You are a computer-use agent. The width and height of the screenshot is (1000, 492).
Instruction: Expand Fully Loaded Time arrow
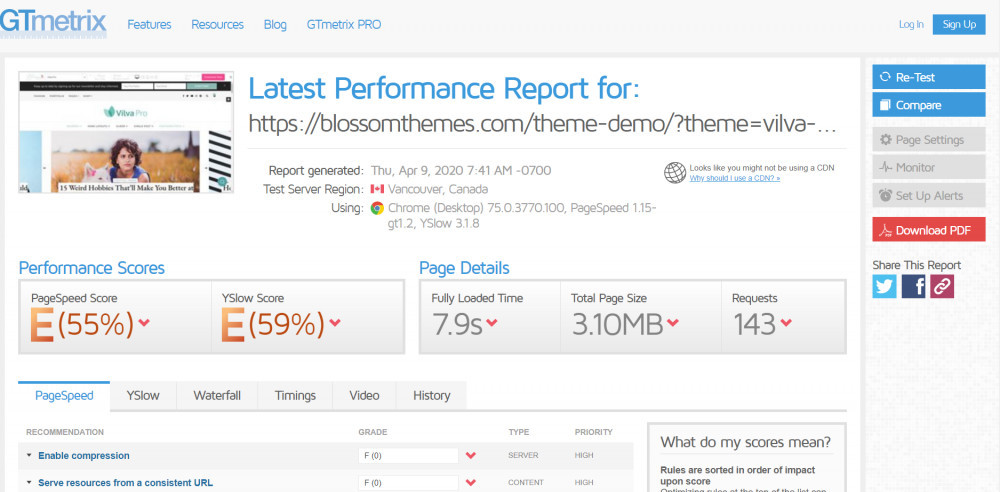pyautogui.click(x=492, y=322)
